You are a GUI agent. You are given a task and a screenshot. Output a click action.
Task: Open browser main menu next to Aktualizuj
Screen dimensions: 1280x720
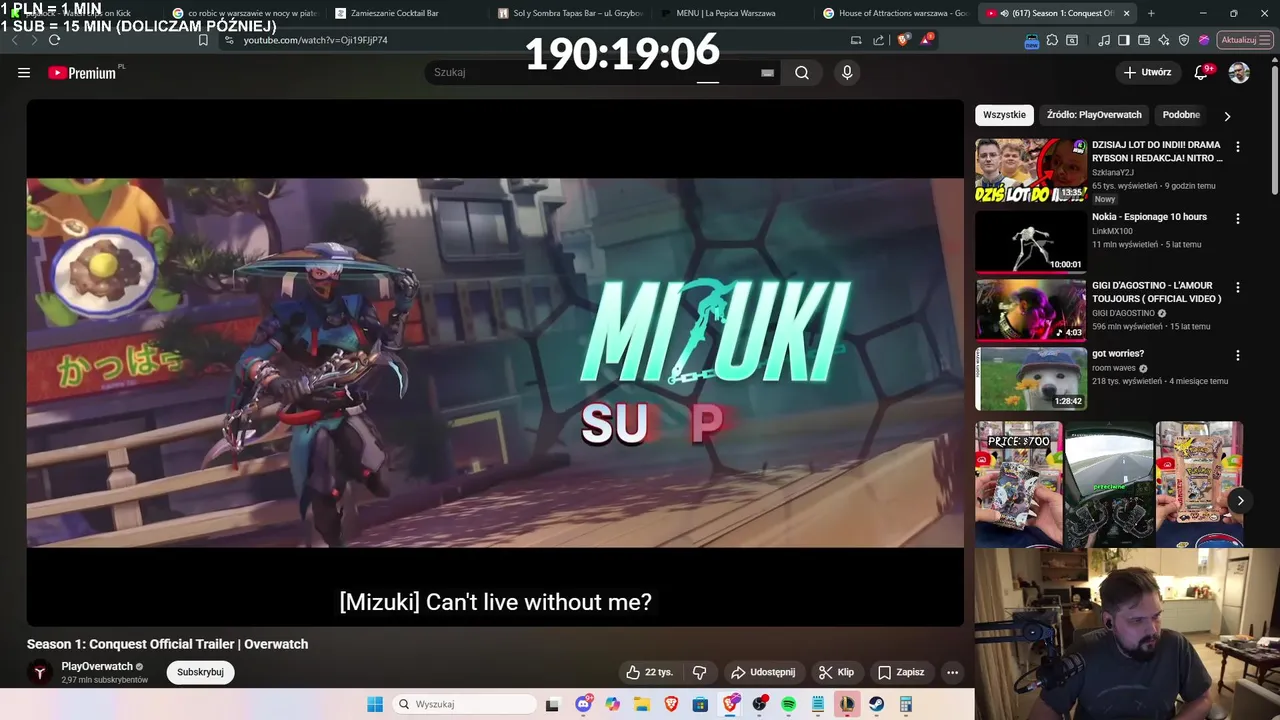click(1266, 40)
